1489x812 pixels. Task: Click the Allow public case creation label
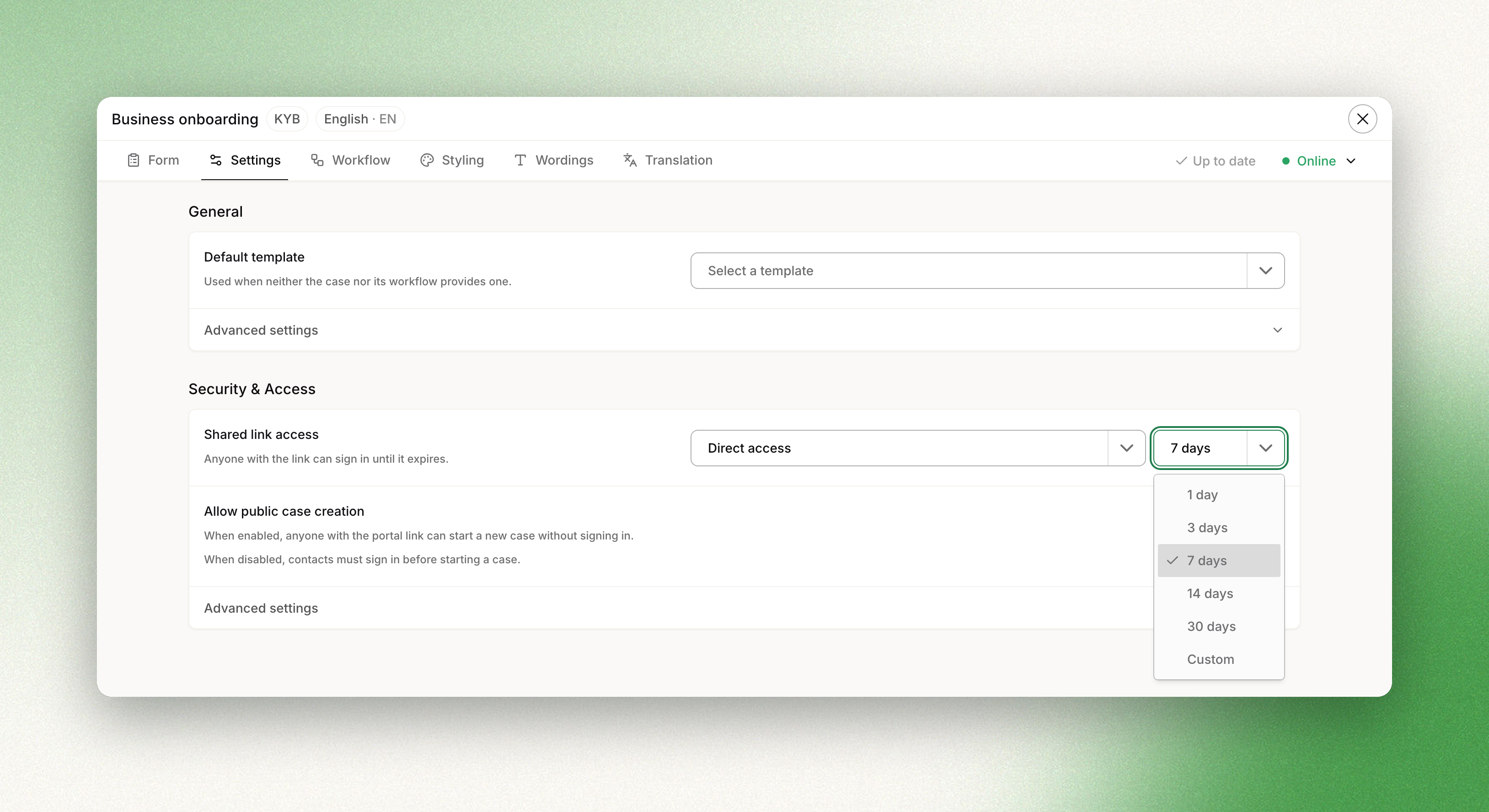pos(284,511)
